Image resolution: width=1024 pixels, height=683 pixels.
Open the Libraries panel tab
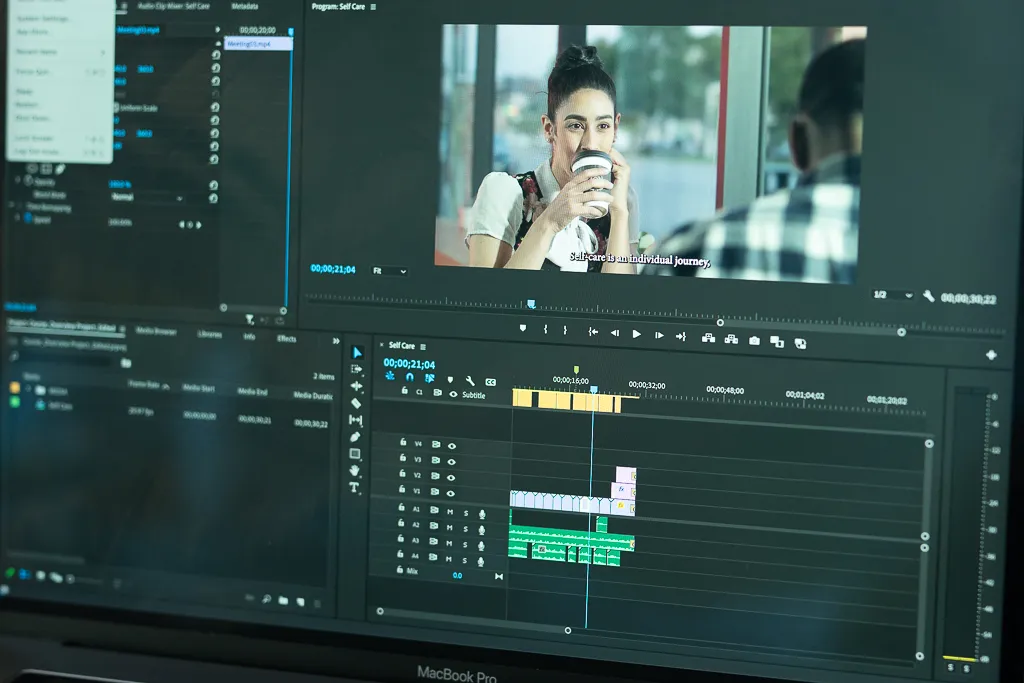click(210, 334)
